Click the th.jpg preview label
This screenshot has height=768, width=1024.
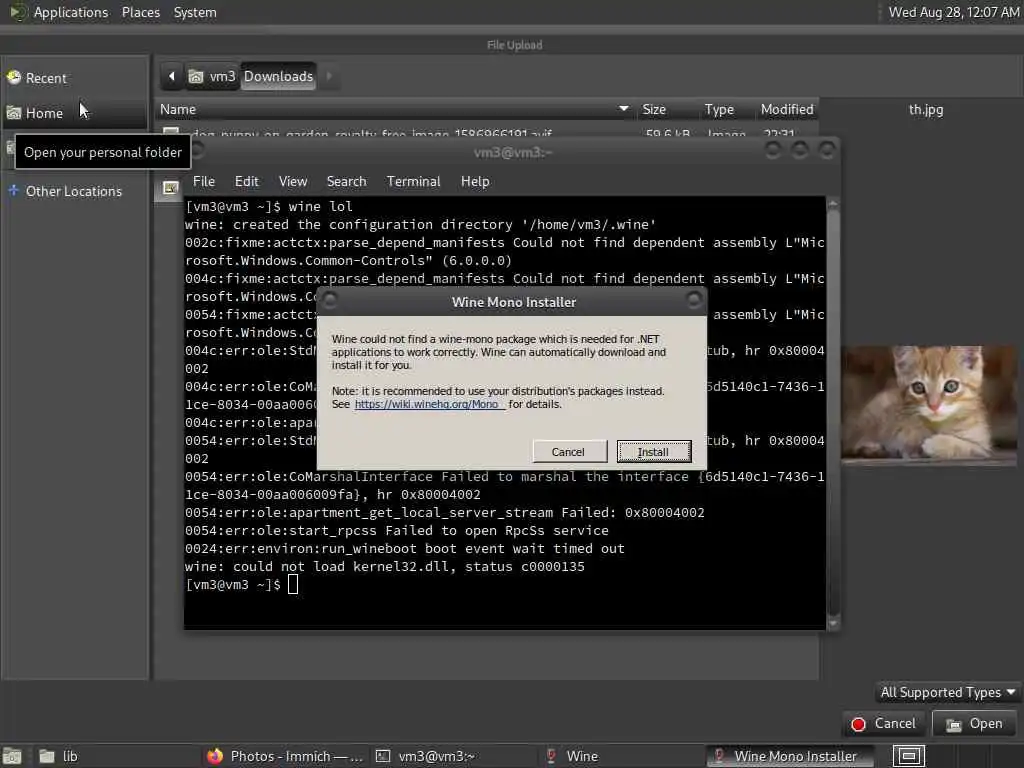[926, 110]
